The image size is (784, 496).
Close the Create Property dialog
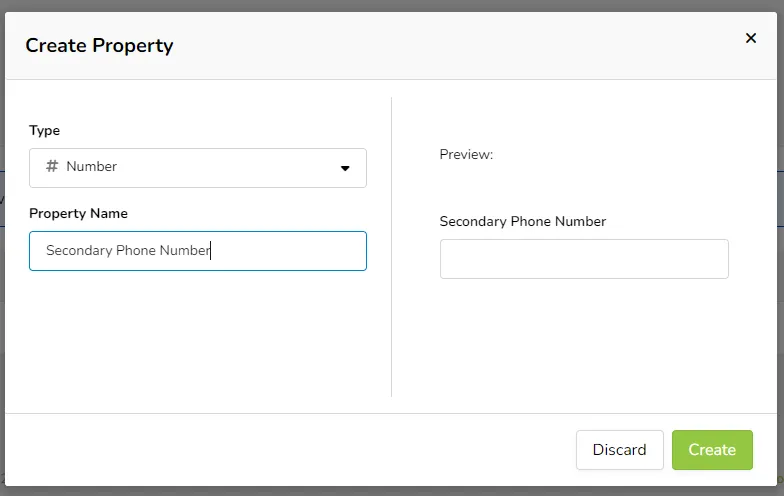[x=750, y=38]
